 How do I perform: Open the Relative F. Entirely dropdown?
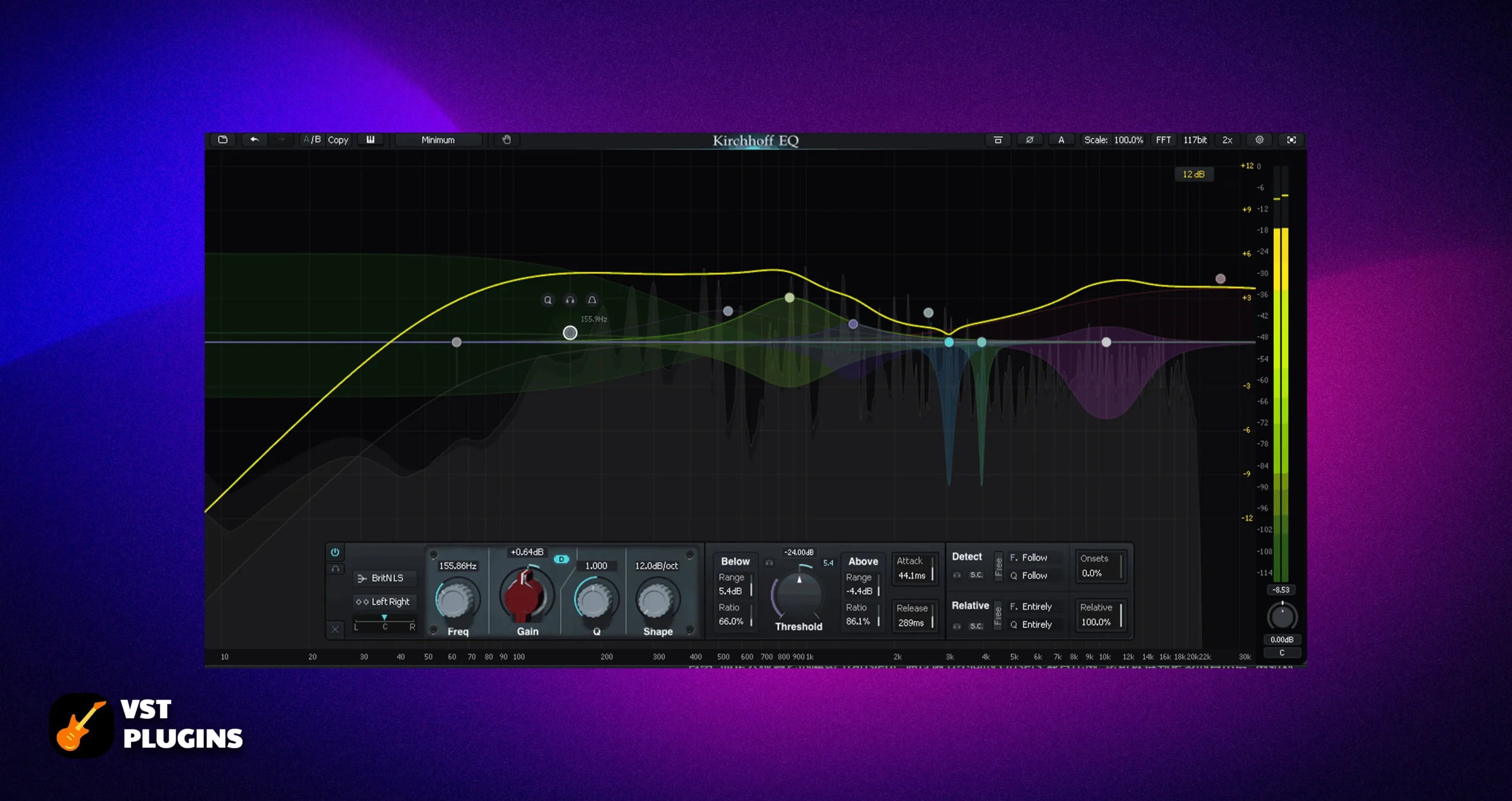point(1035,606)
